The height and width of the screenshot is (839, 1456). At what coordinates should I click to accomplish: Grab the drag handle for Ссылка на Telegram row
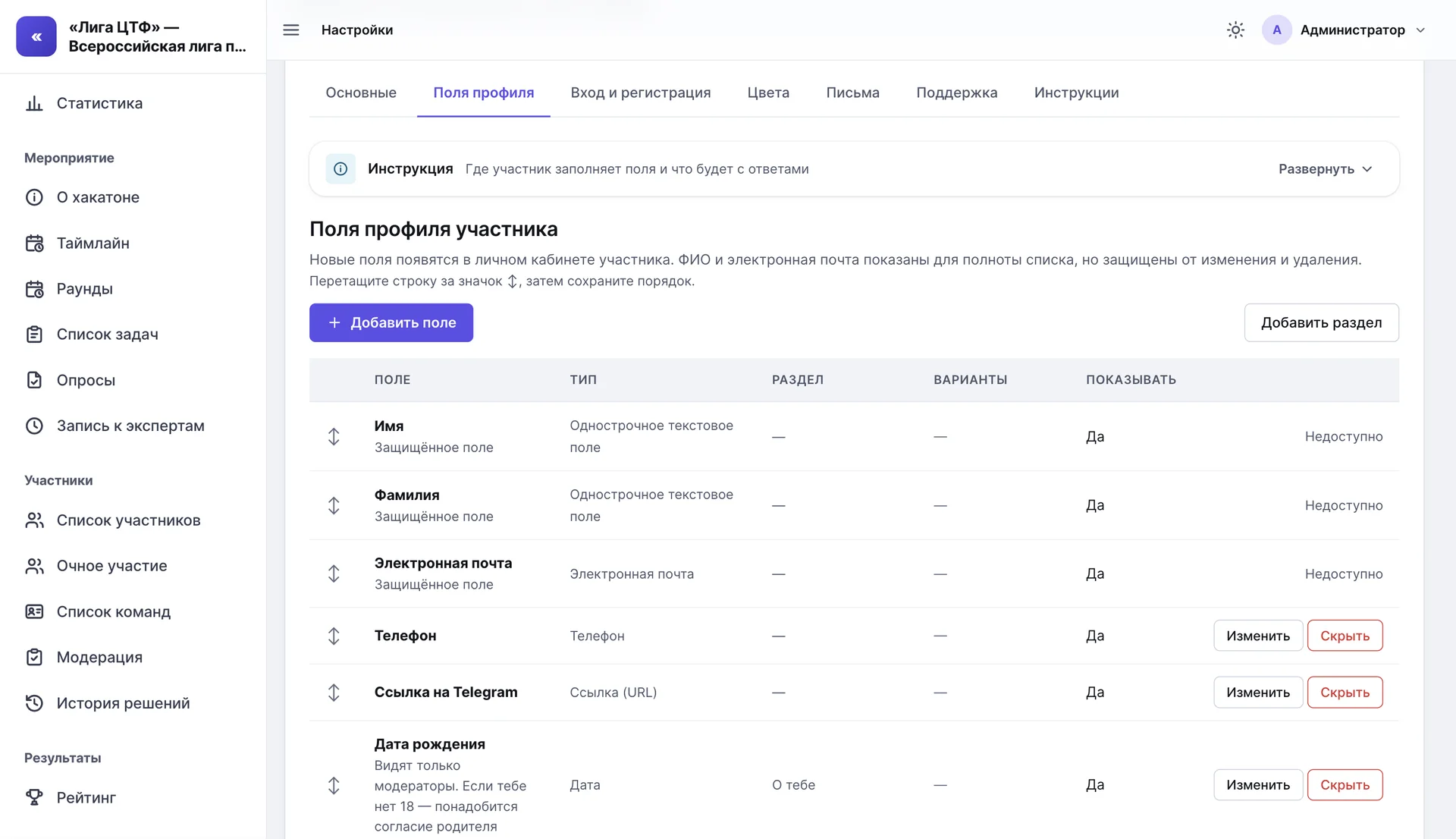point(334,693)
